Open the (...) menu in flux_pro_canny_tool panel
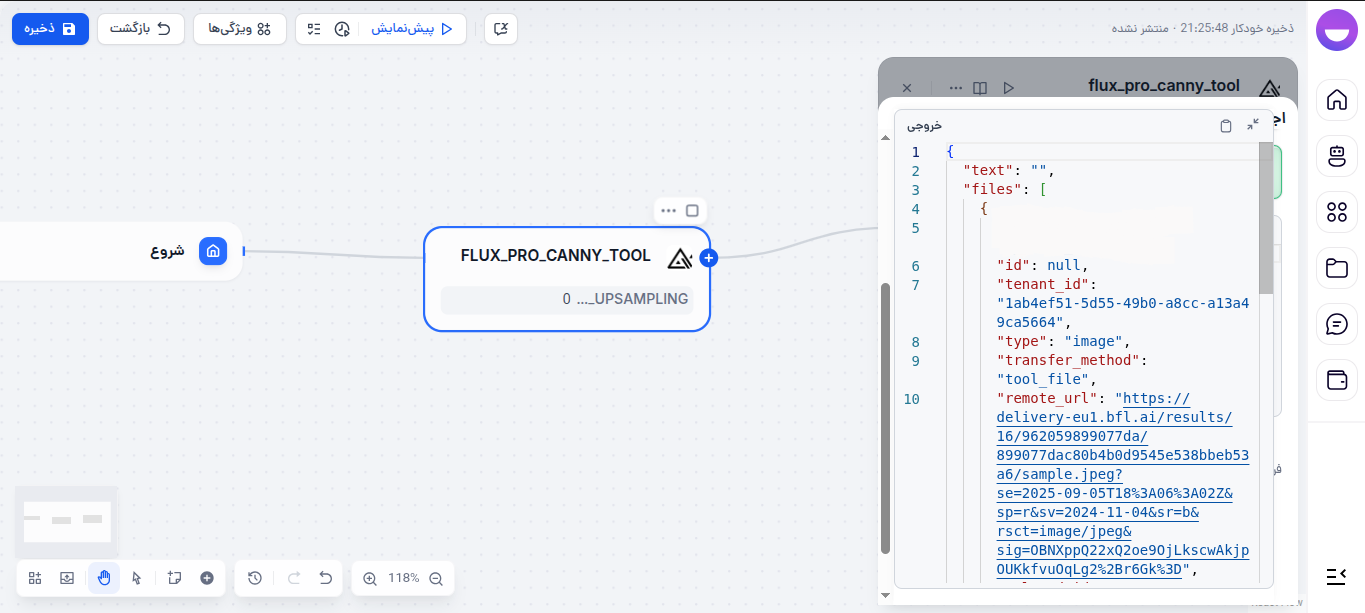The image size is (1365, 613). 955,87
